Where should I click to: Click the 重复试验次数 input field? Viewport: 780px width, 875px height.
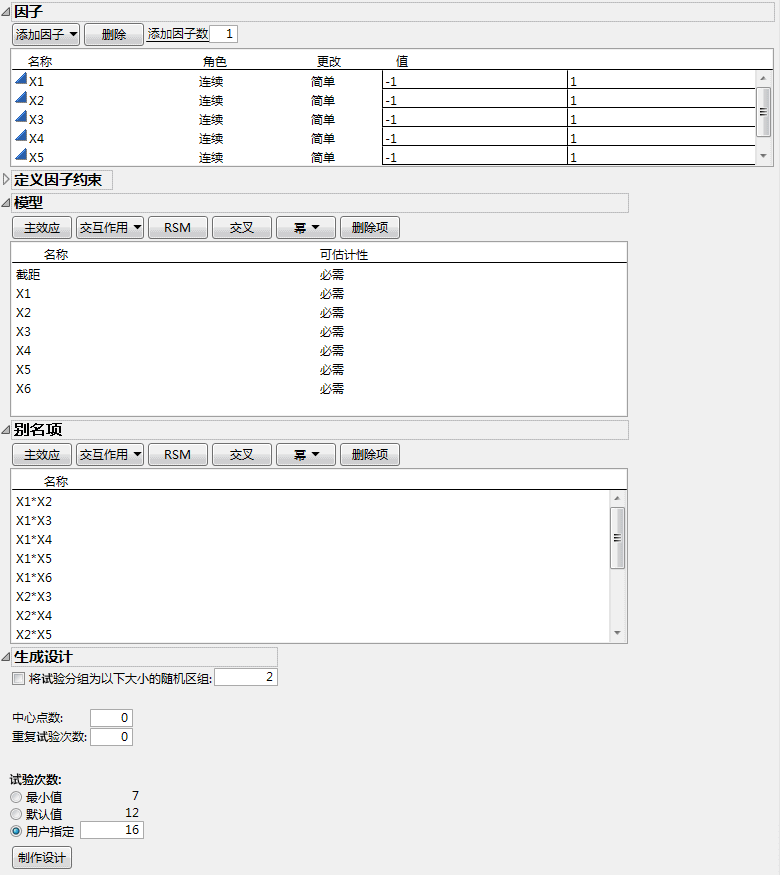[x=111, y=737]
